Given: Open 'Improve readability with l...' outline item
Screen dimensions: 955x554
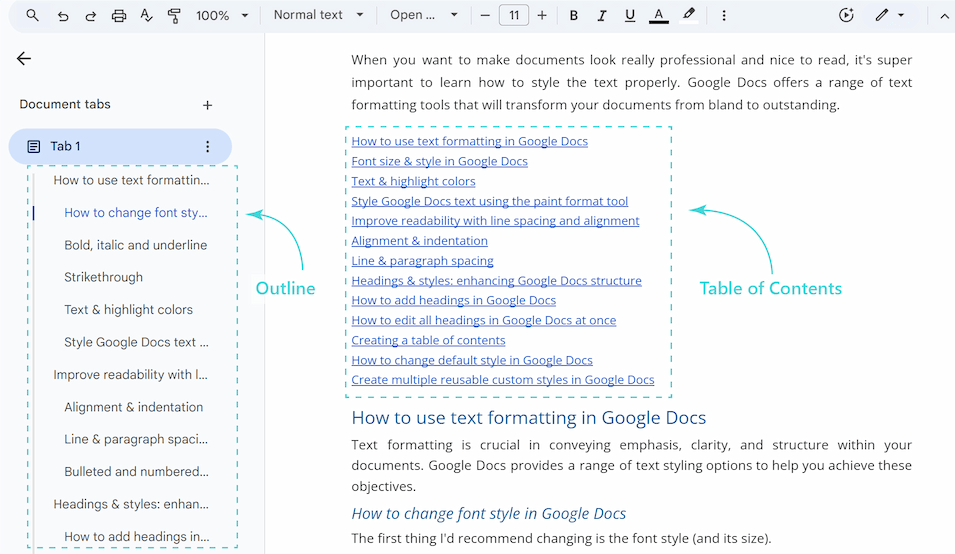Looking at the screenshot, I should point(130,374).
